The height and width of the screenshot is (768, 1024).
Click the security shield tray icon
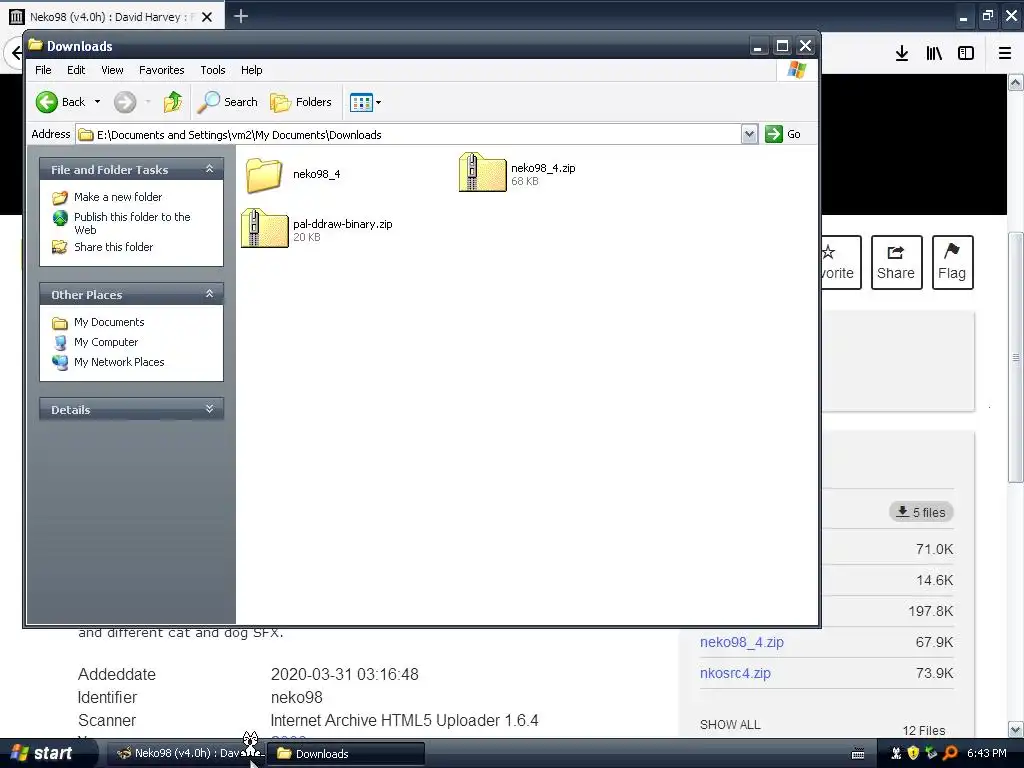[913, 753]
